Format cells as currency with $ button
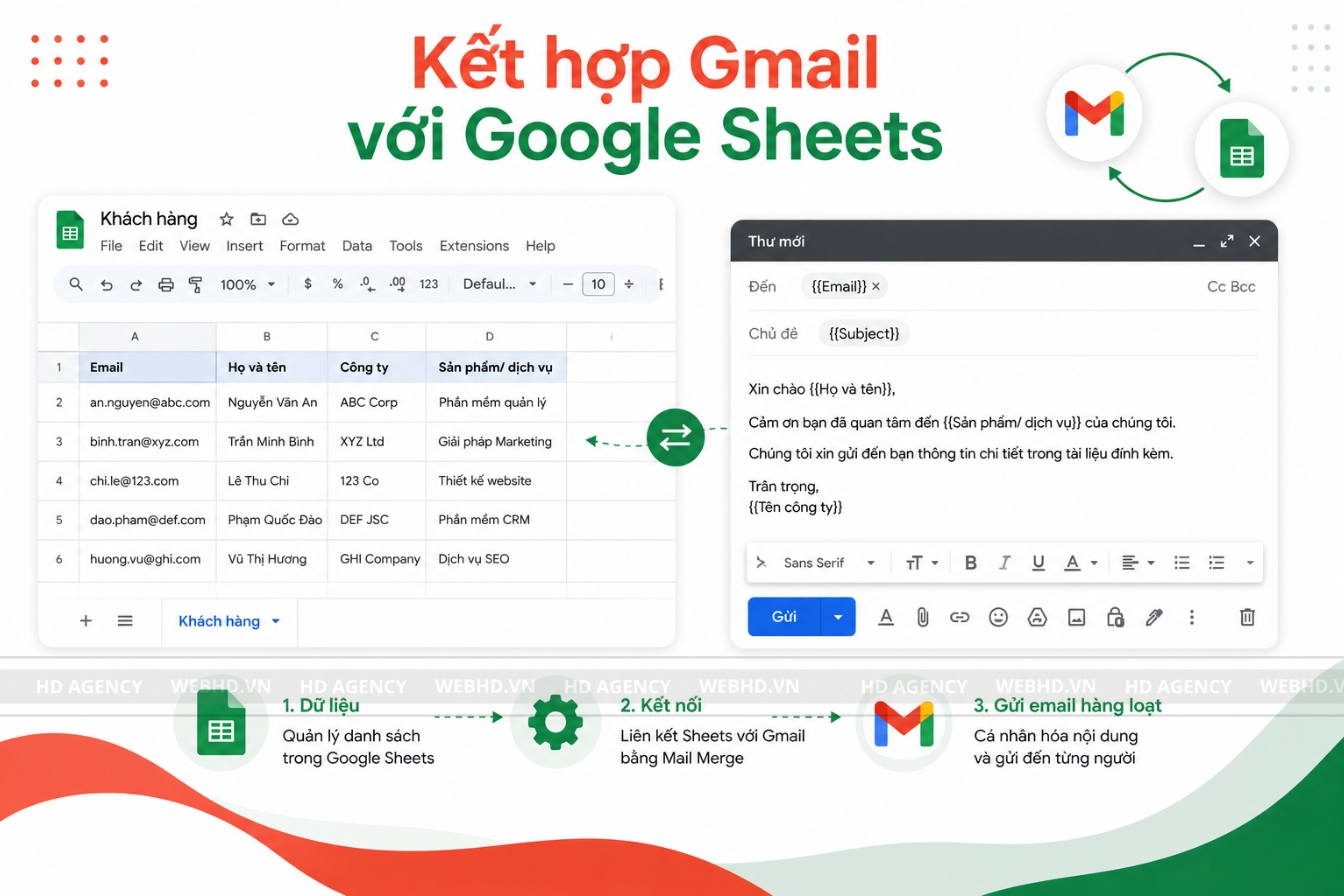Viewport: 1344px width, 896px height. click(x=307, y=284)
